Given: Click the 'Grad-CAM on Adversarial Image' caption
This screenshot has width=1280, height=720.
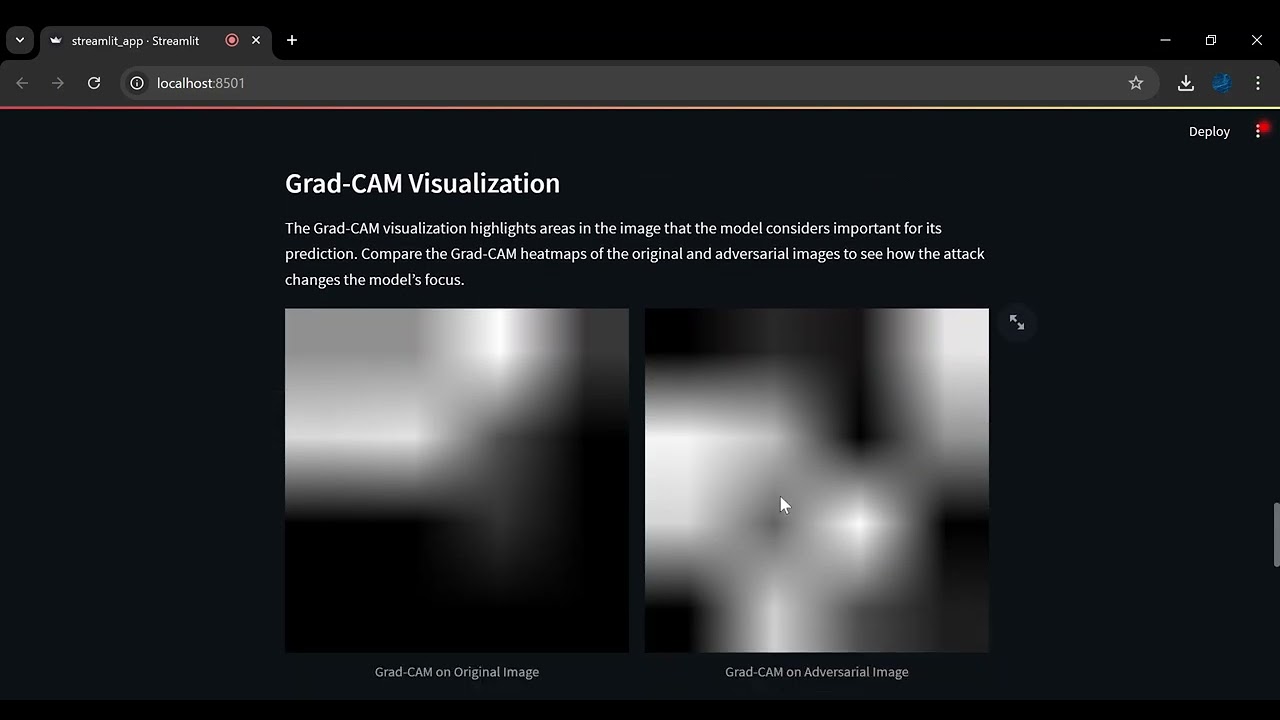Looking at the screenshot, I should [x=817, y=672].
